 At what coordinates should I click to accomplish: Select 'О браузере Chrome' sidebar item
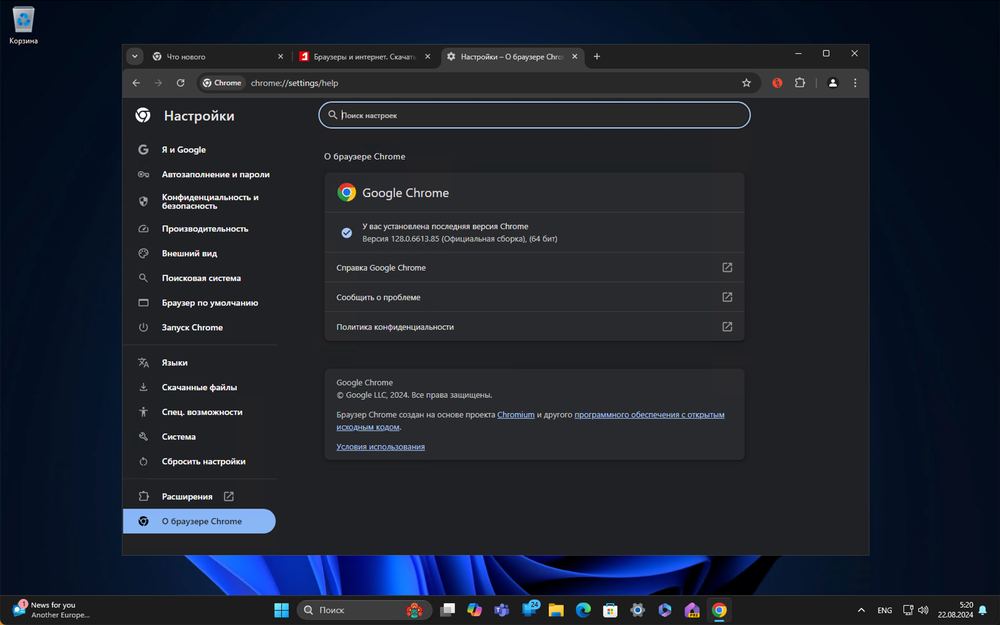point(199,522)
